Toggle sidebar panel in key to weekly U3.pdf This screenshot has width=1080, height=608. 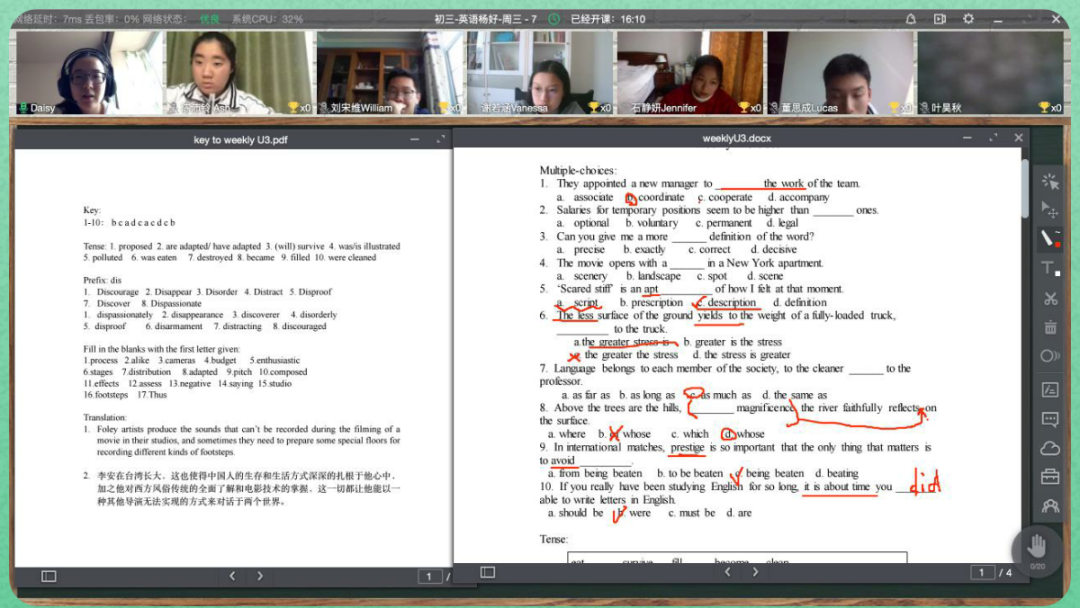coord(49,576)
